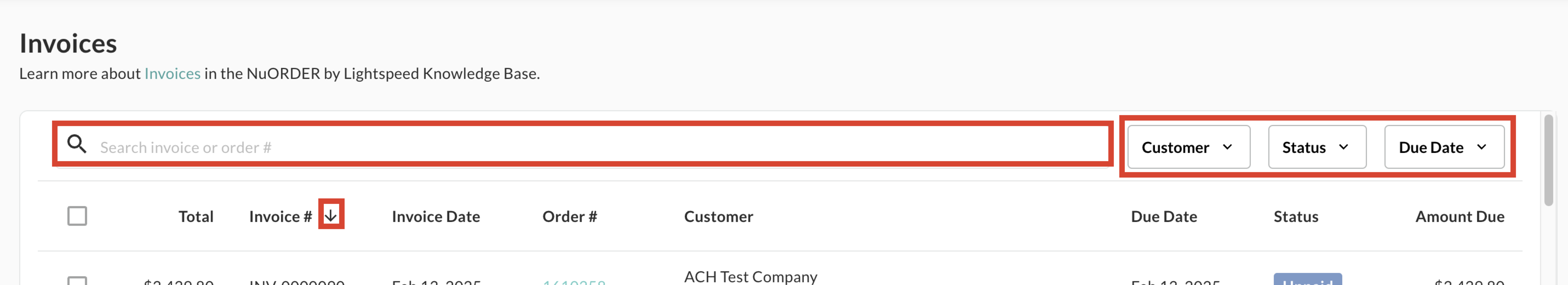Click the Invoice # descending sort arrow
The image size is (1568, 285).
coord(331,214)
